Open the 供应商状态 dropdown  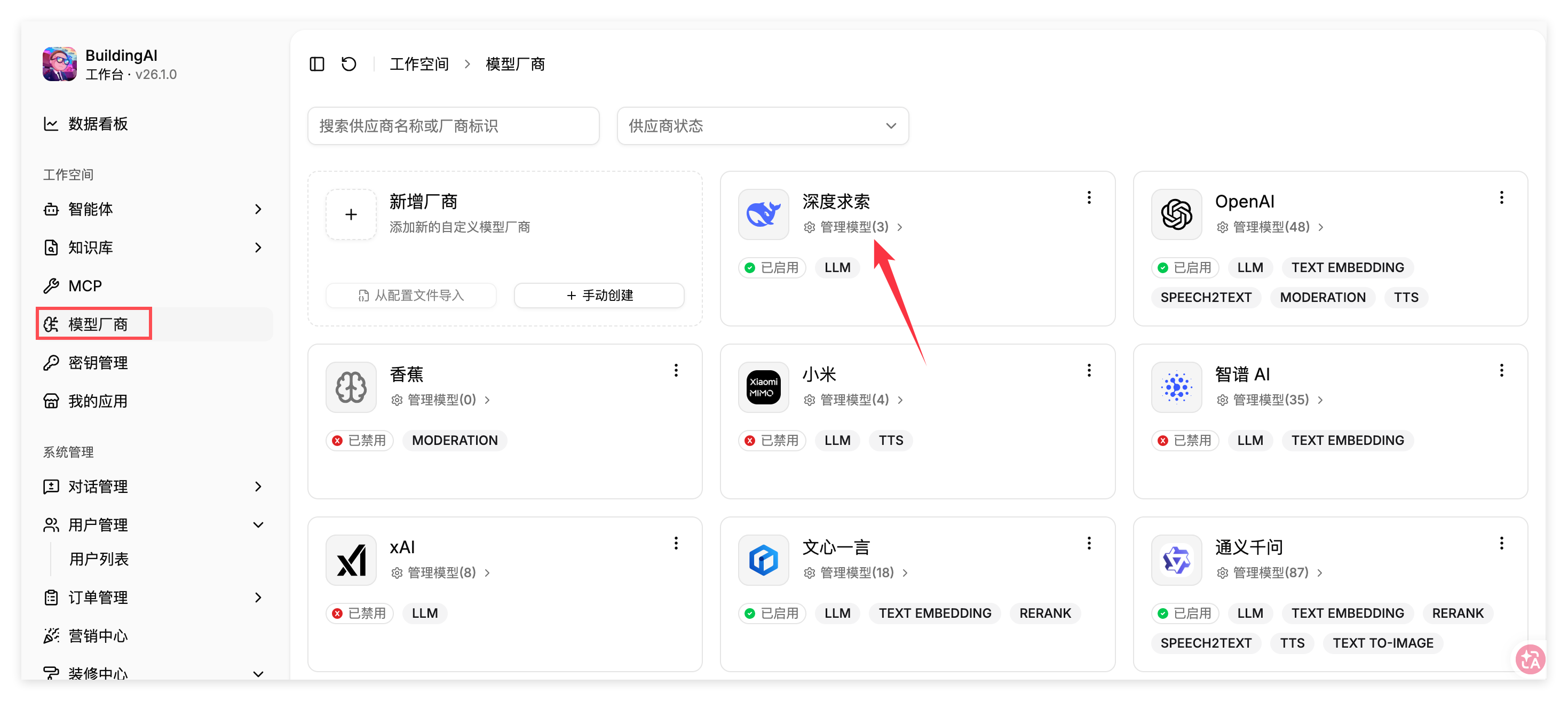[x=763, y=126]
